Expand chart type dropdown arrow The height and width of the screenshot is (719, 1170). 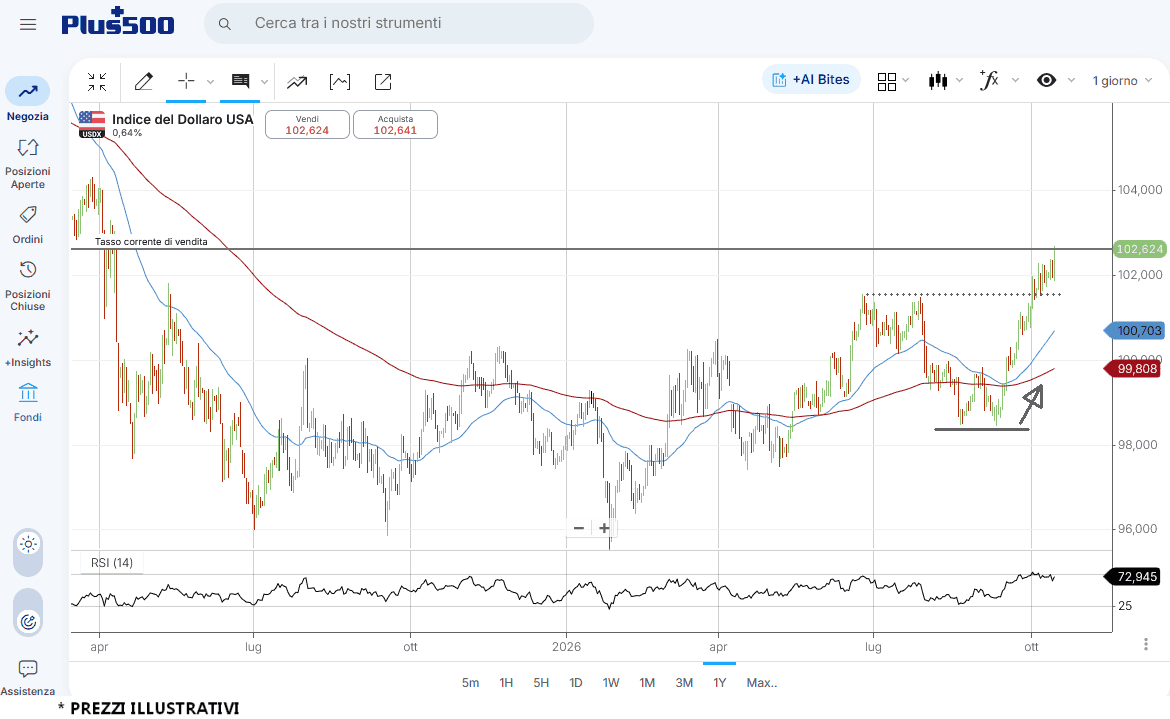point(960,81)
